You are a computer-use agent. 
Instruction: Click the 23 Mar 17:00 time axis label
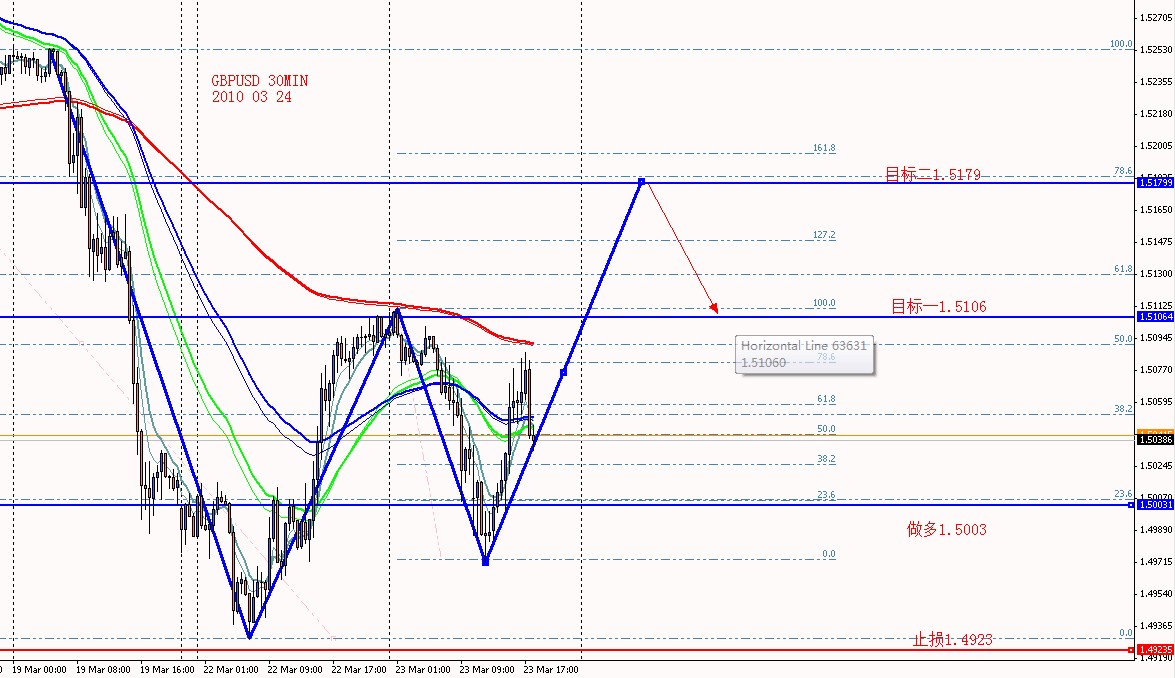[551, 669]
